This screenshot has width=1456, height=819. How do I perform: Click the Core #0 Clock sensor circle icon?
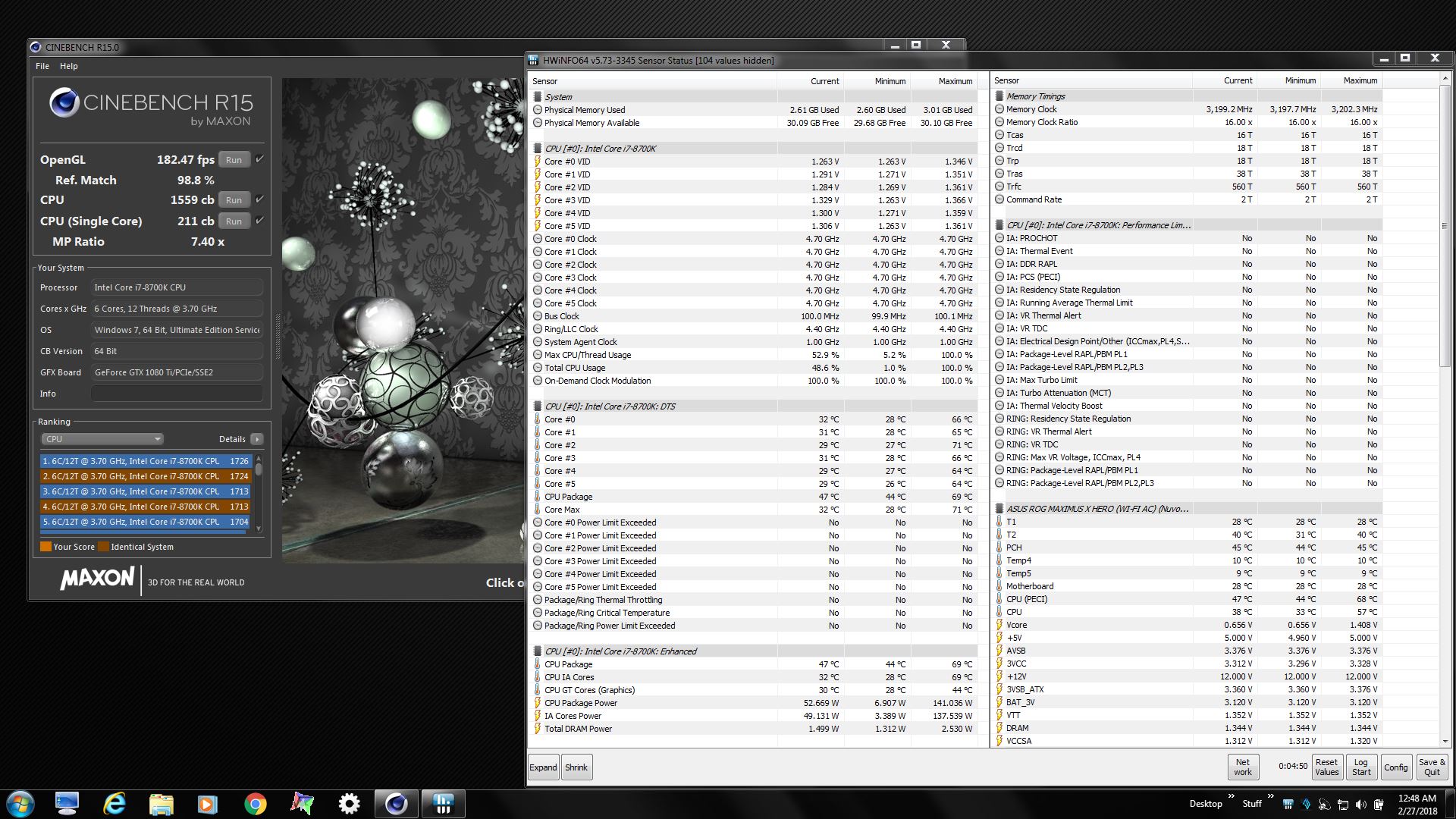click(537, 239)
